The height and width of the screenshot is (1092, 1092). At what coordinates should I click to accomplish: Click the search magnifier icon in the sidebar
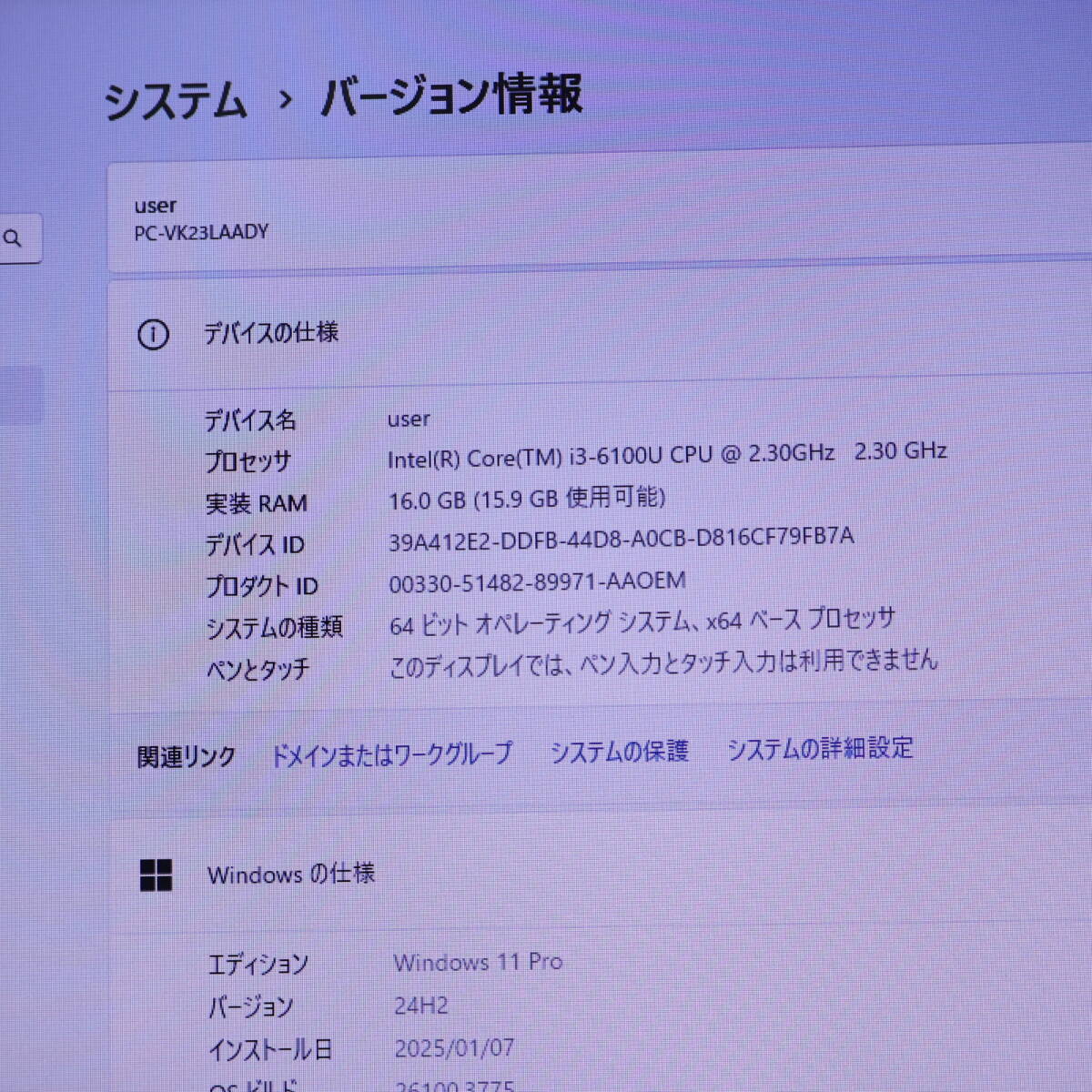[13, 238]
